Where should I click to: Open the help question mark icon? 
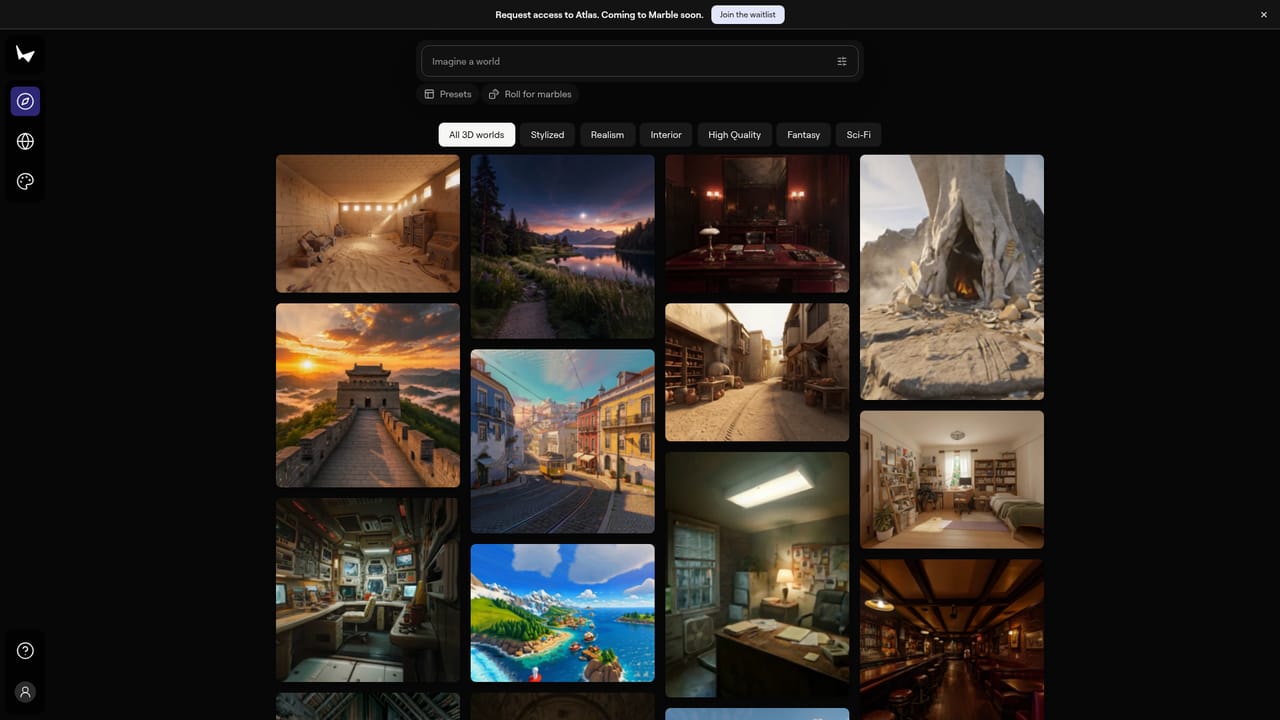pyautogui.click(x=25, y=651)
